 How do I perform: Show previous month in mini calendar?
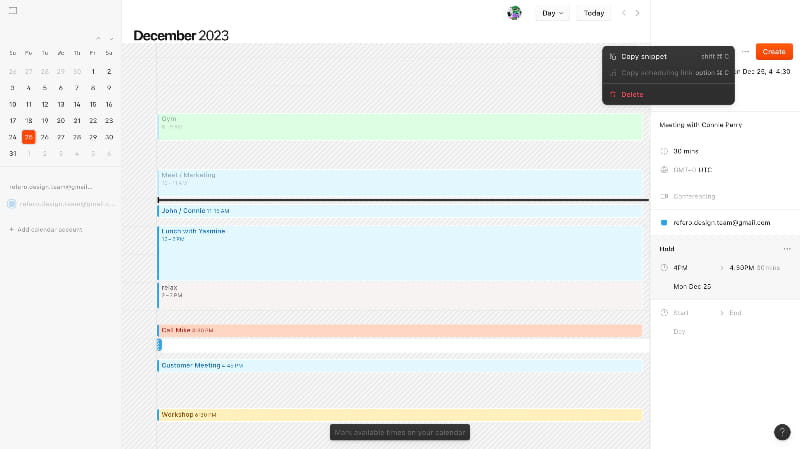coord(98,38)
